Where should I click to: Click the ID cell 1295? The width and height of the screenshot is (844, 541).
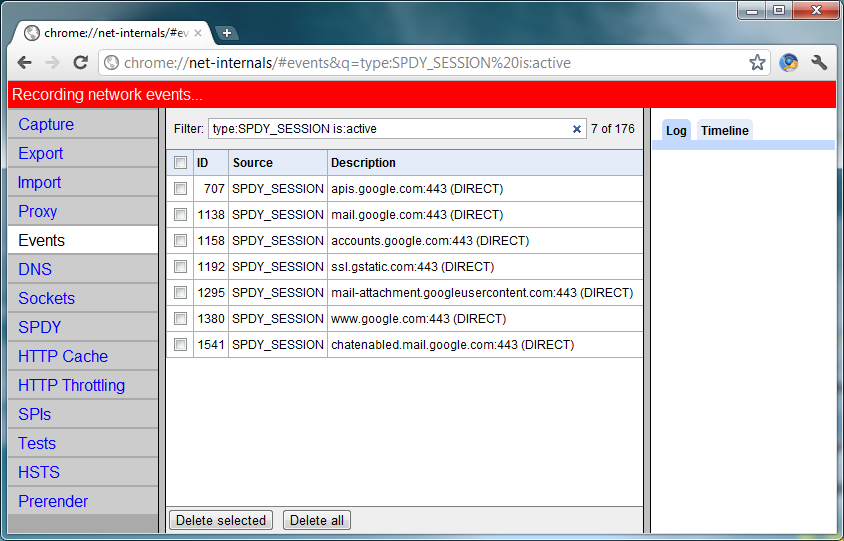pos(211,292)
